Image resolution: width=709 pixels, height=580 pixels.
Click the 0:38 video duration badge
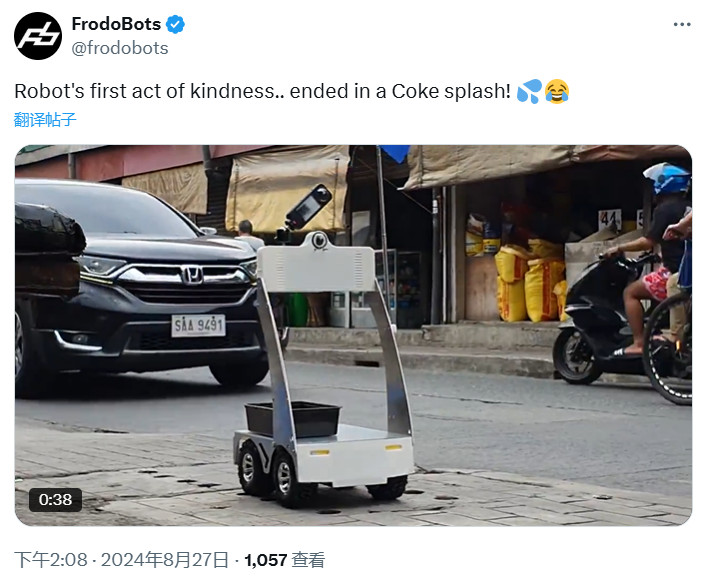pyautogui.click(x=55, y=499)
